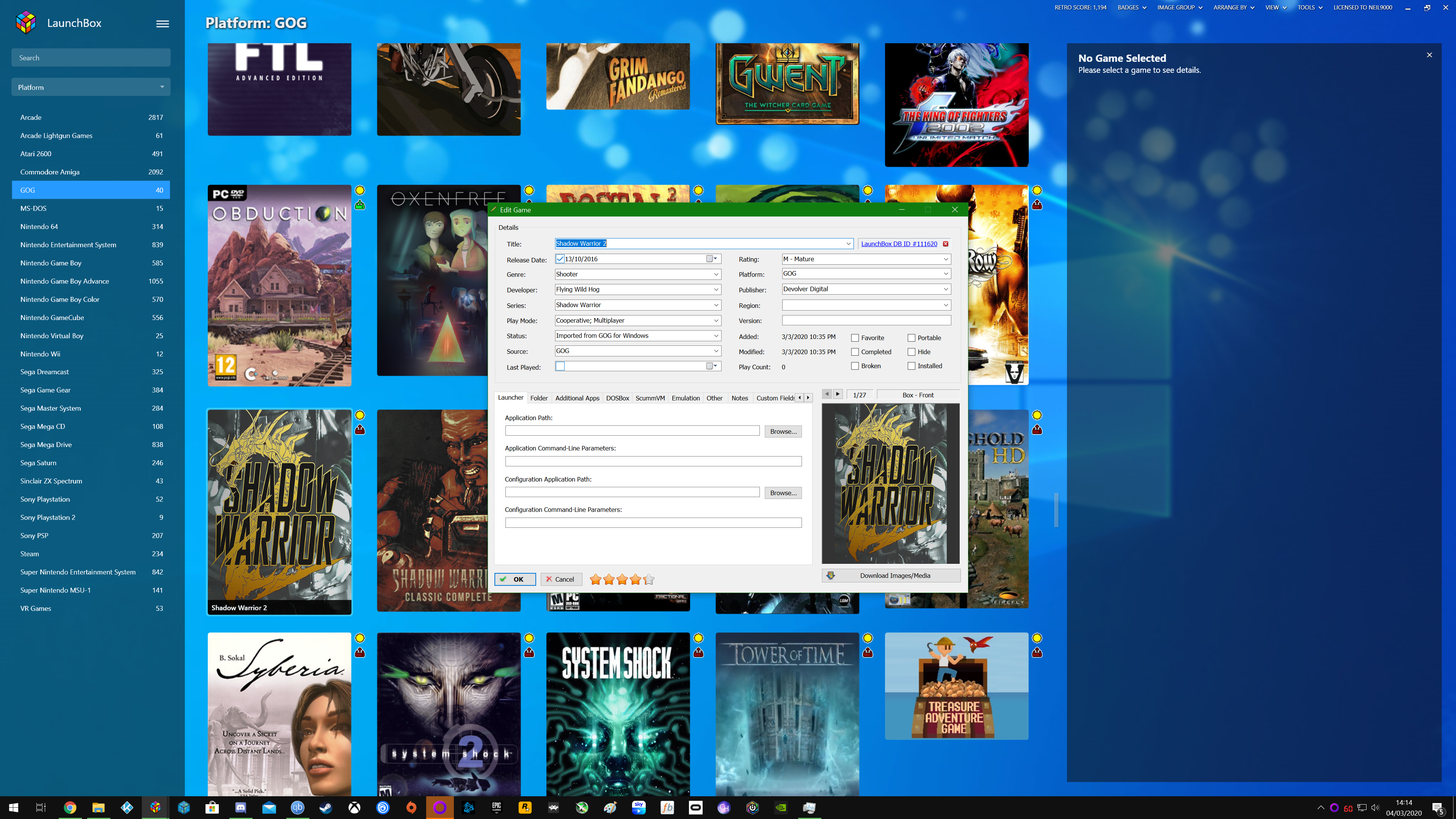The height and width of the screenshot is (819, 1456).
Task: Enable the Portable checkbox
Action: point(912,338)
